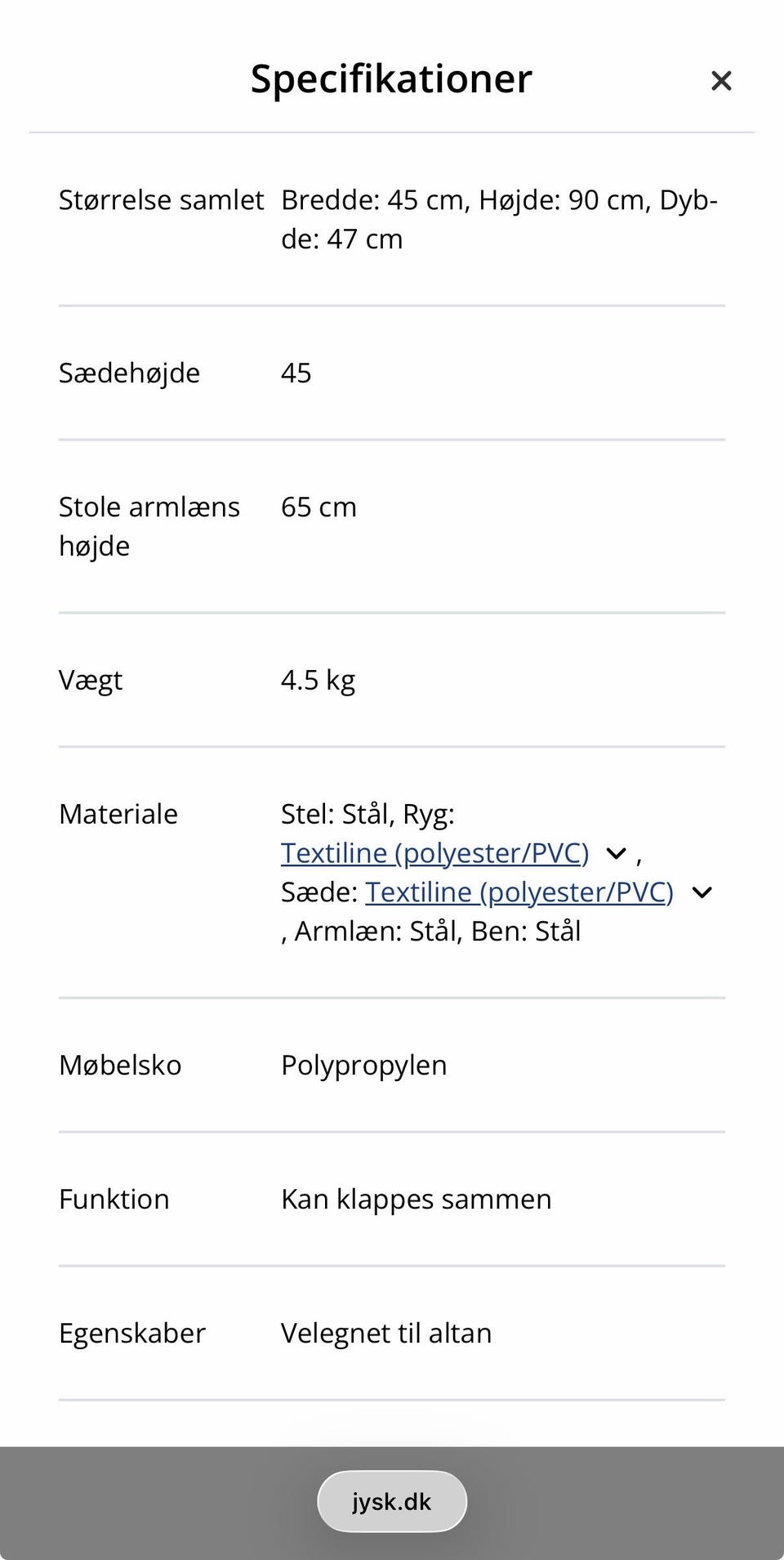Open the Textiline link for Ryg material
The image size is (784, 1560).
pos(434,853)
